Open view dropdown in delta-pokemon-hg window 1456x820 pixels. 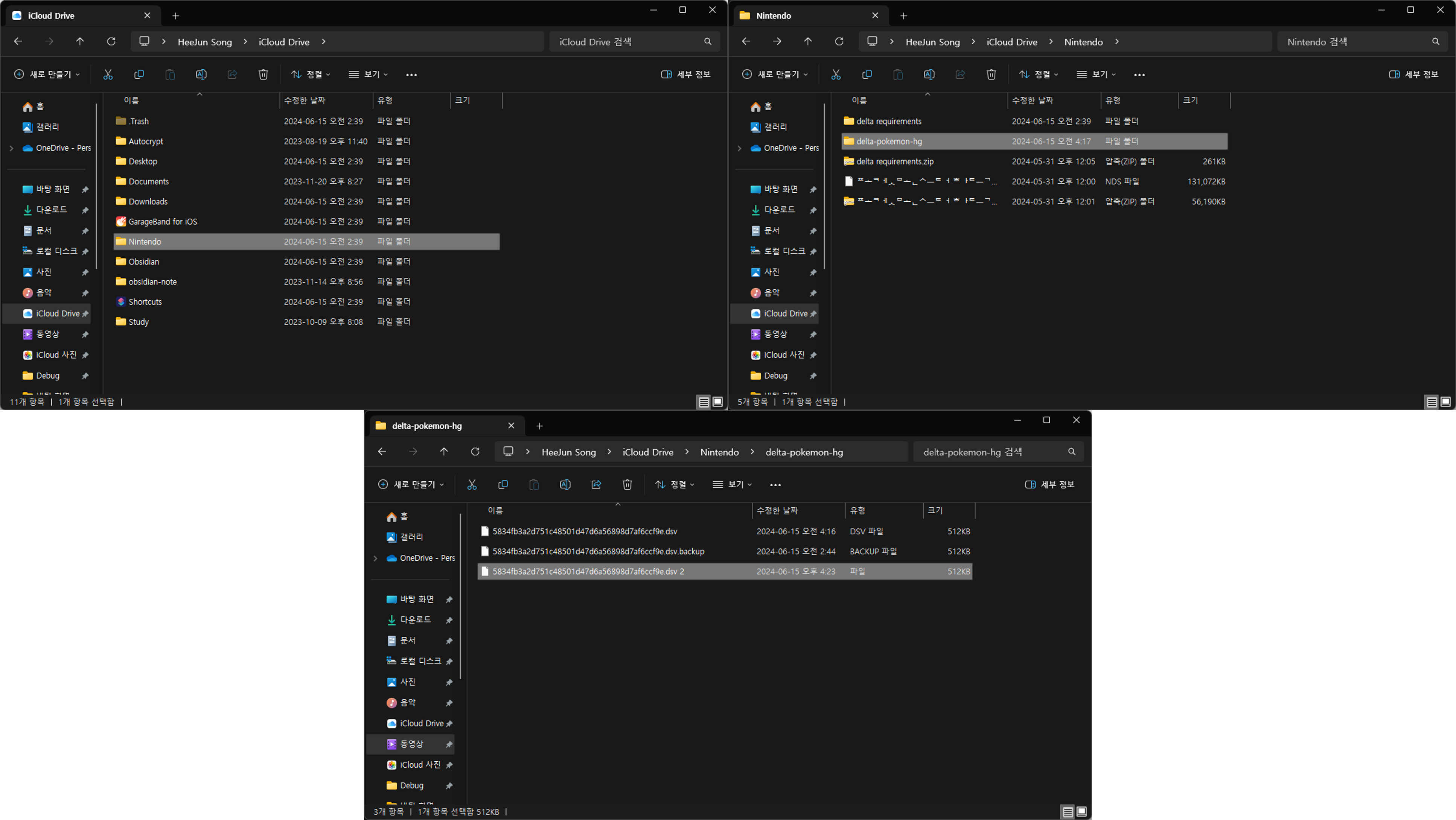coord(732,484)
